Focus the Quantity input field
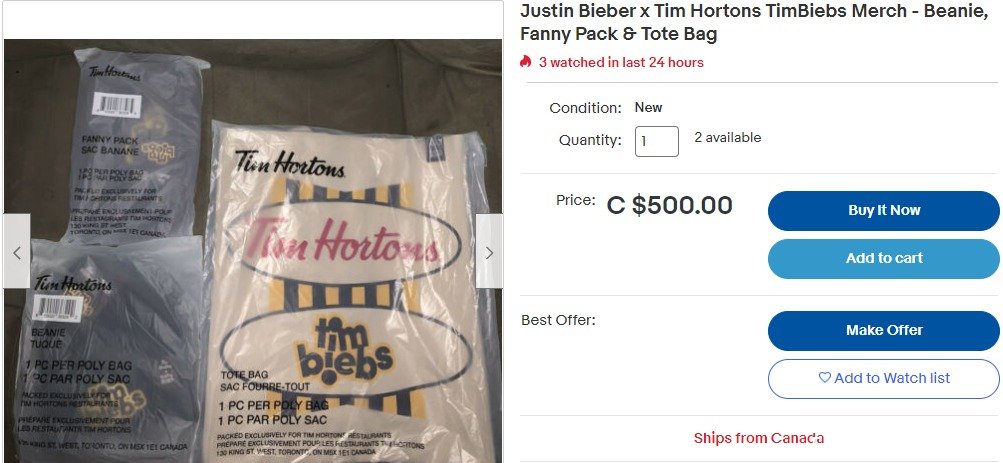The height and width of the screenshot is (463, 1003). pyautogui.click(x=656, y=141)
